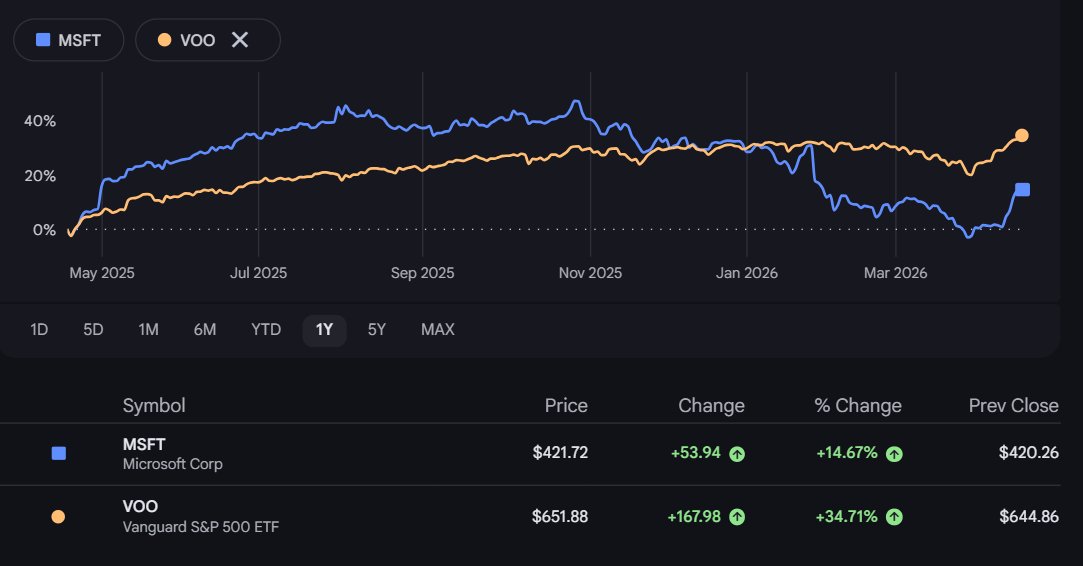The height and width of the screenshot is (566, 1083).
Task: Click up-arrow icon beside +167.98
Action: pos(738,517)
